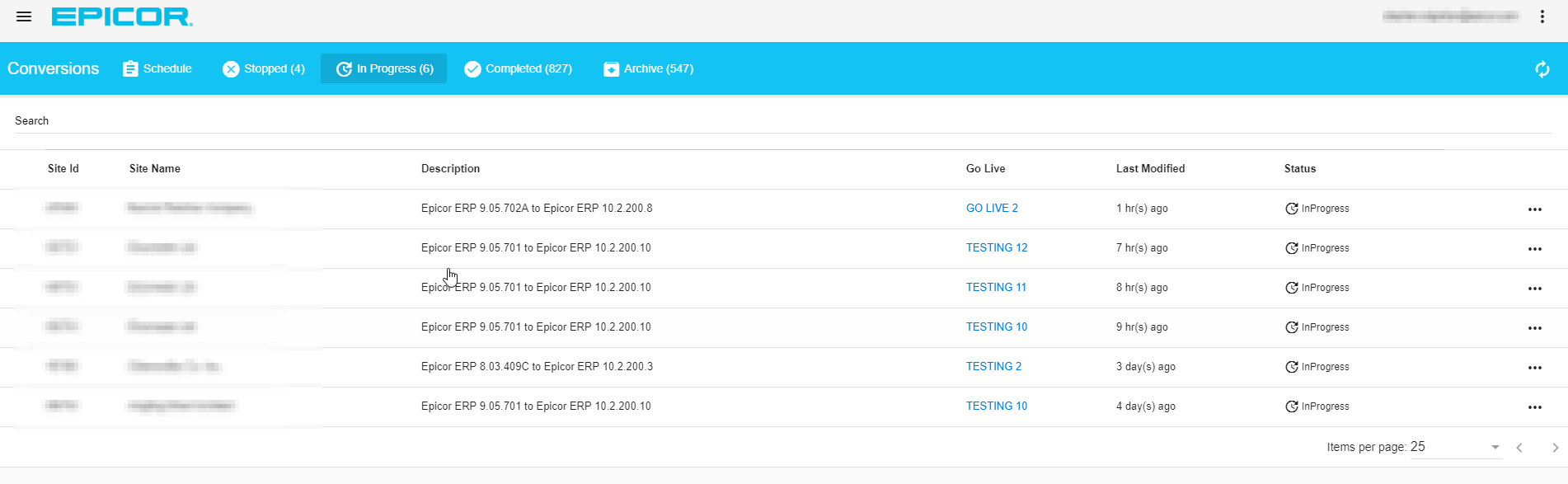
Task: Click the Status column header
Action: [1300, 169]
